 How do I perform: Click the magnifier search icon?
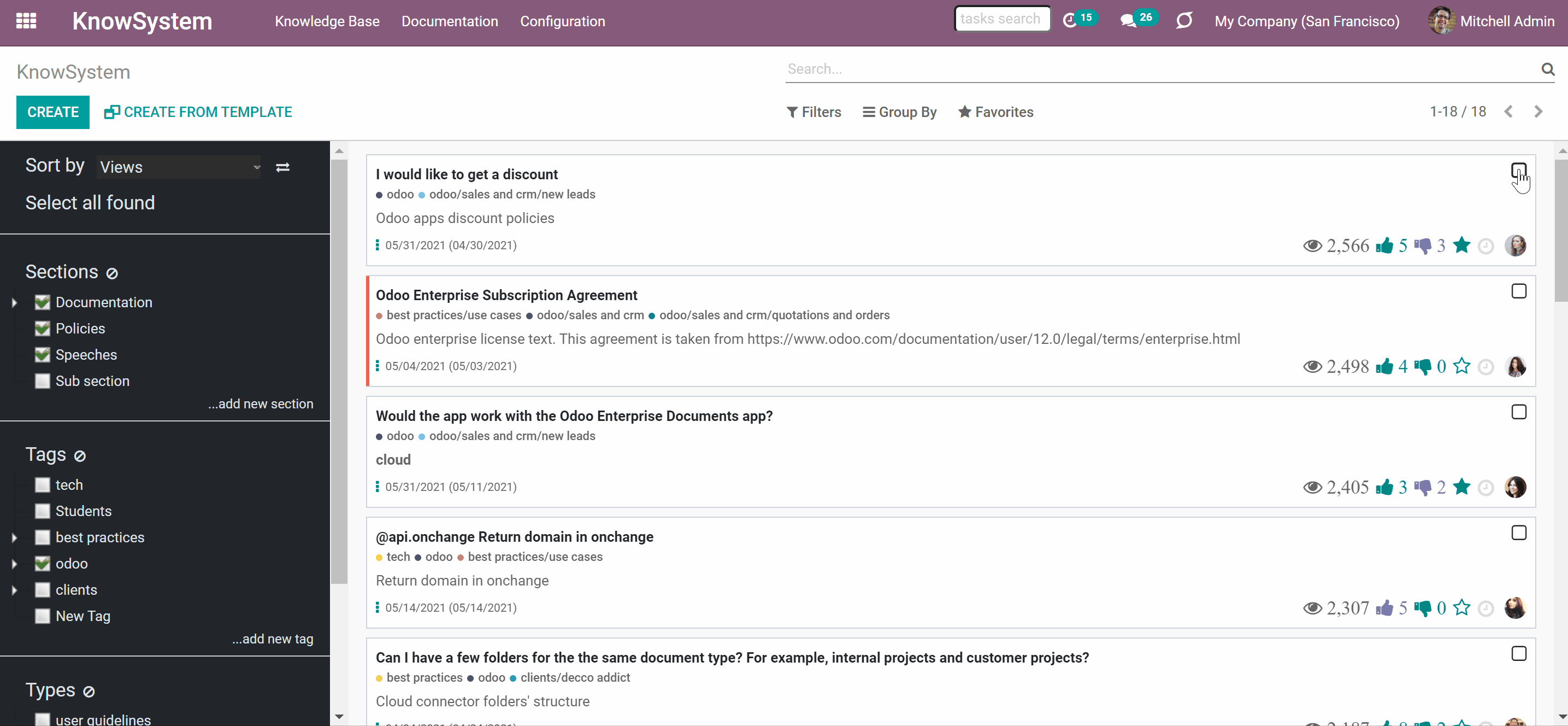coord(1547,69)
